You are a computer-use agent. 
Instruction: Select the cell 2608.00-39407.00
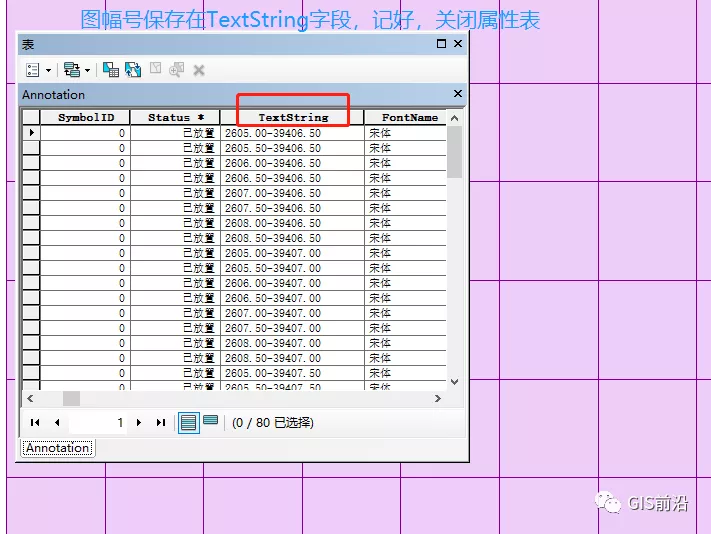coord(292,343)
